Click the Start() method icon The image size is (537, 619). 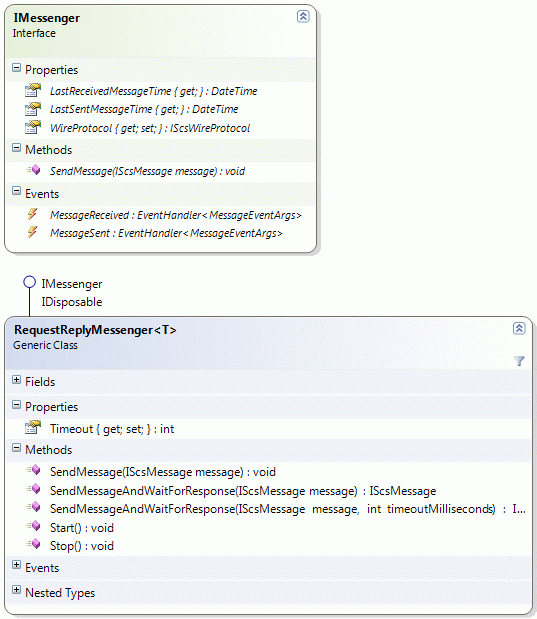tap(33, 526)
